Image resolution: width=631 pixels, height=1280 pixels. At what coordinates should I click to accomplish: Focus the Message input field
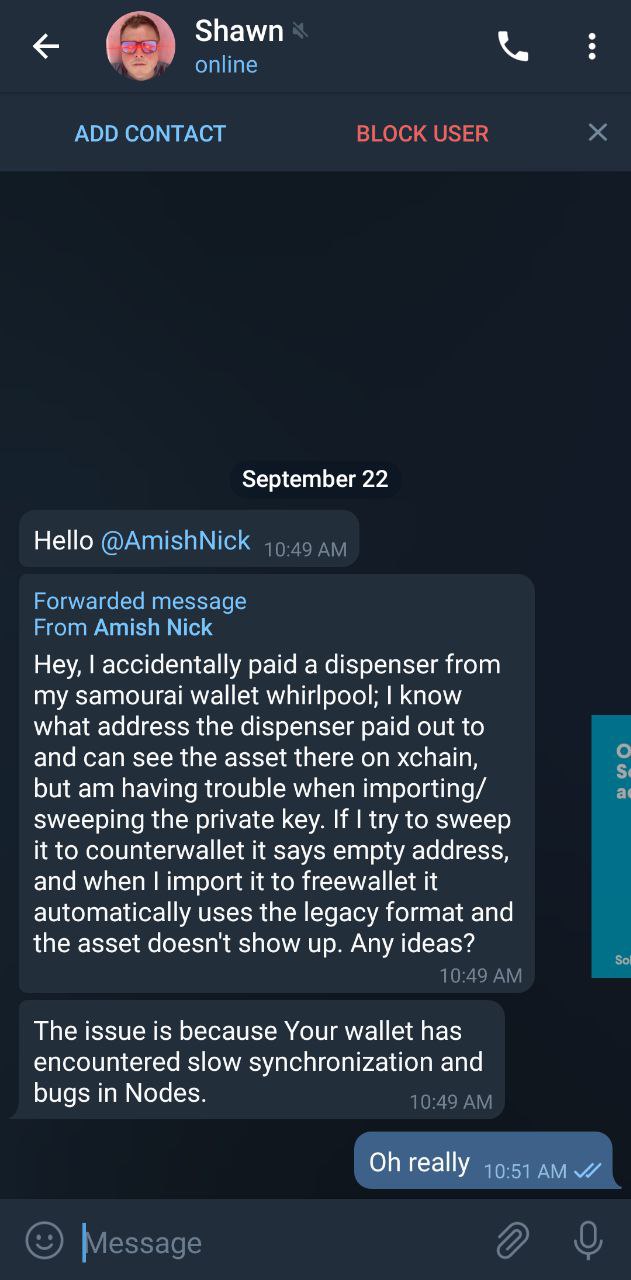(280, 1242)
